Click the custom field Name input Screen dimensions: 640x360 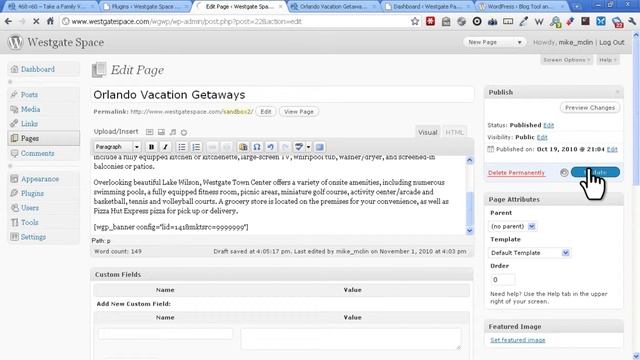(x=165, y=333)
